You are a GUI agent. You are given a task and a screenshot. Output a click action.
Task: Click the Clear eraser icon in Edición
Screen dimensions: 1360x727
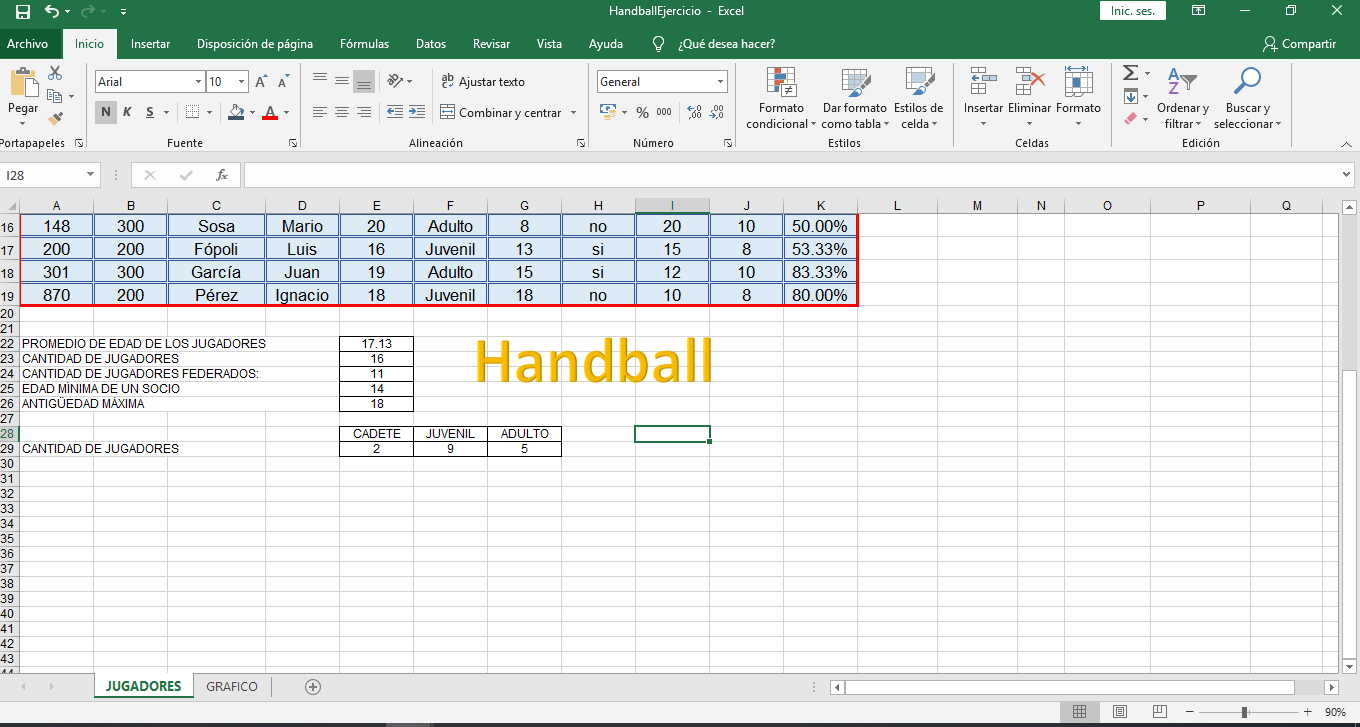click(1130, 119)
